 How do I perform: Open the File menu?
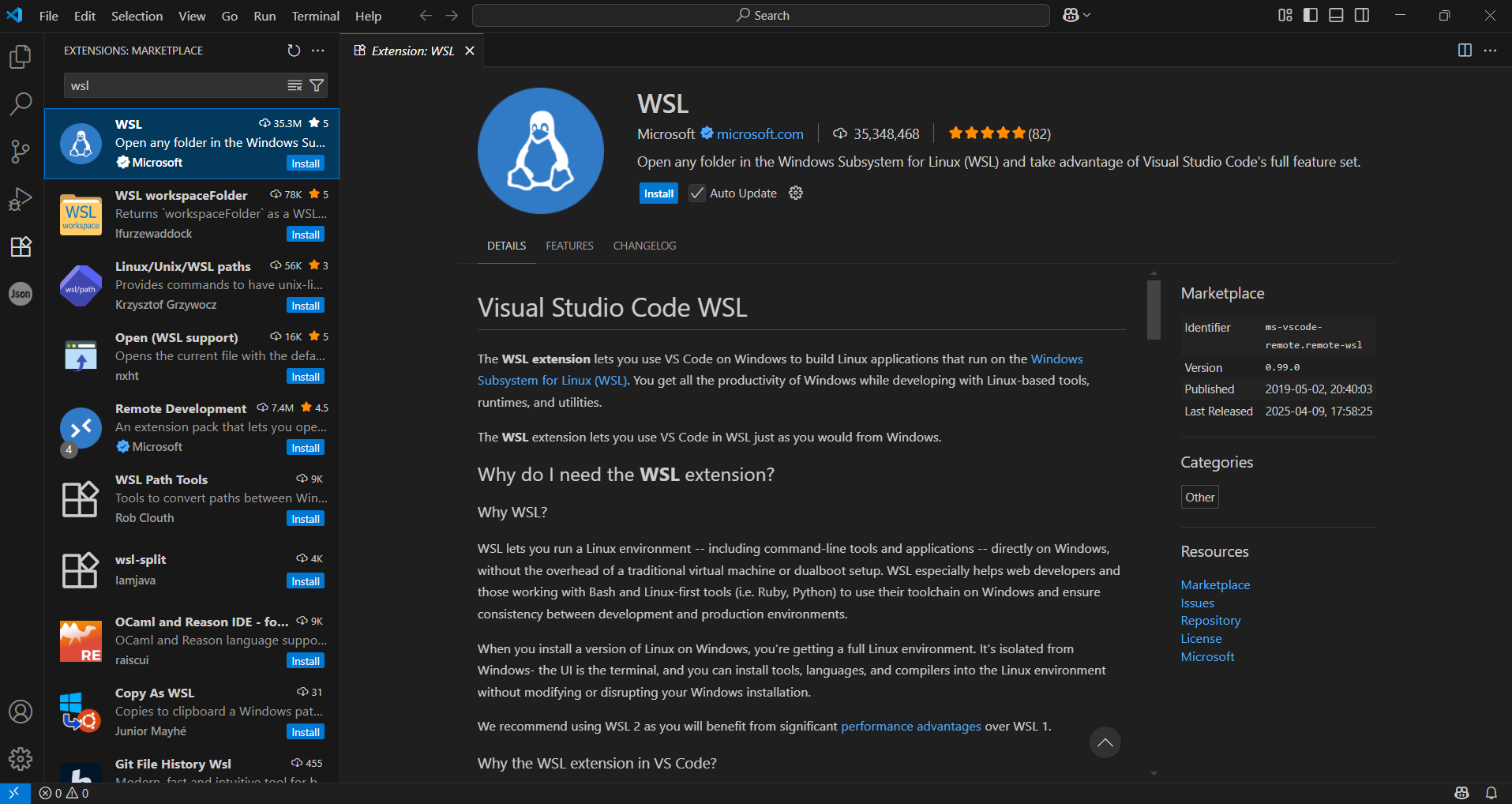49,16
